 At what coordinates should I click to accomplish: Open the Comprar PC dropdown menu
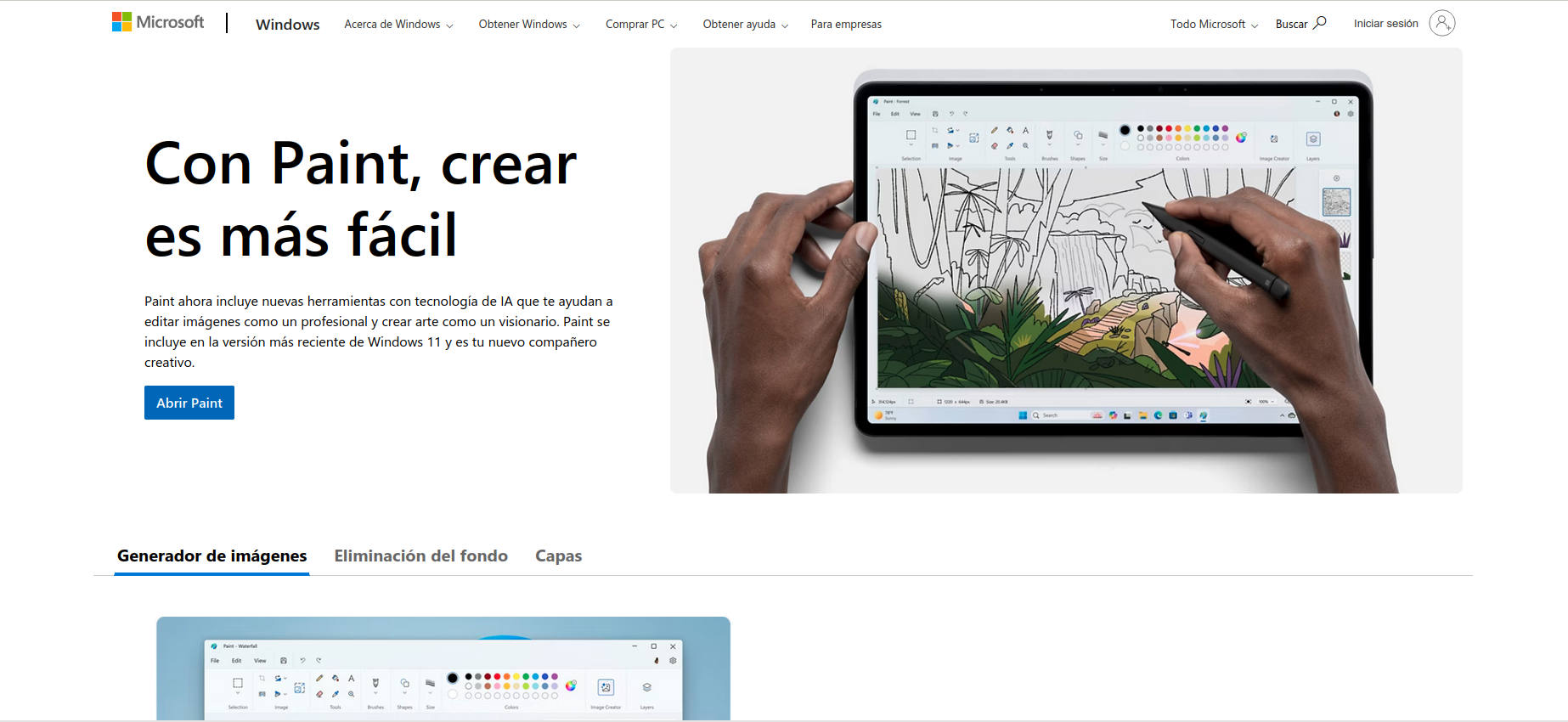tap(641, 25)
